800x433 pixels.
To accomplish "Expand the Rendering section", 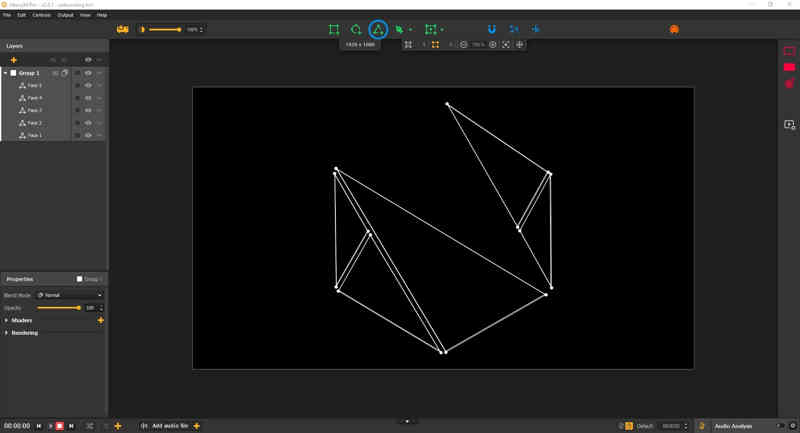I will point(6,333).
